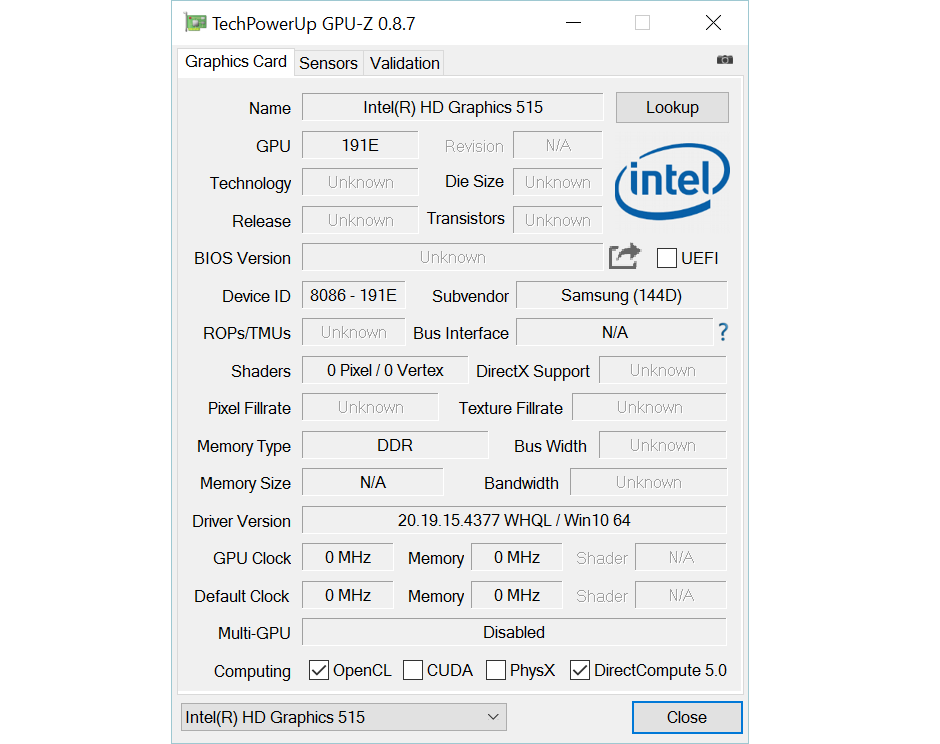Click the Name field with Intel HD Graphics 515
940x744 pixels.
[x=453, y=107]
